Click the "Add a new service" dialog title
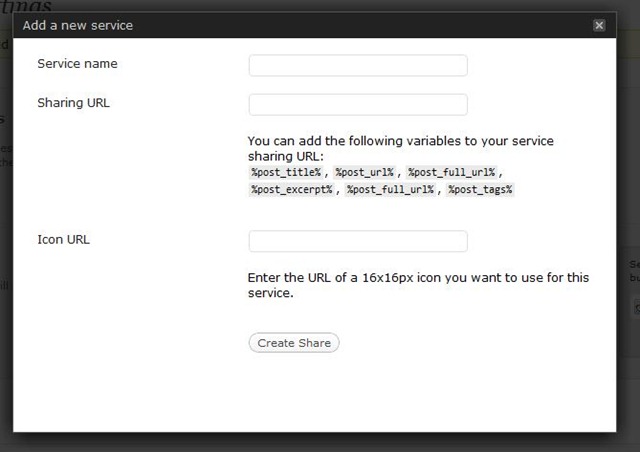 [x=78, y=25]
